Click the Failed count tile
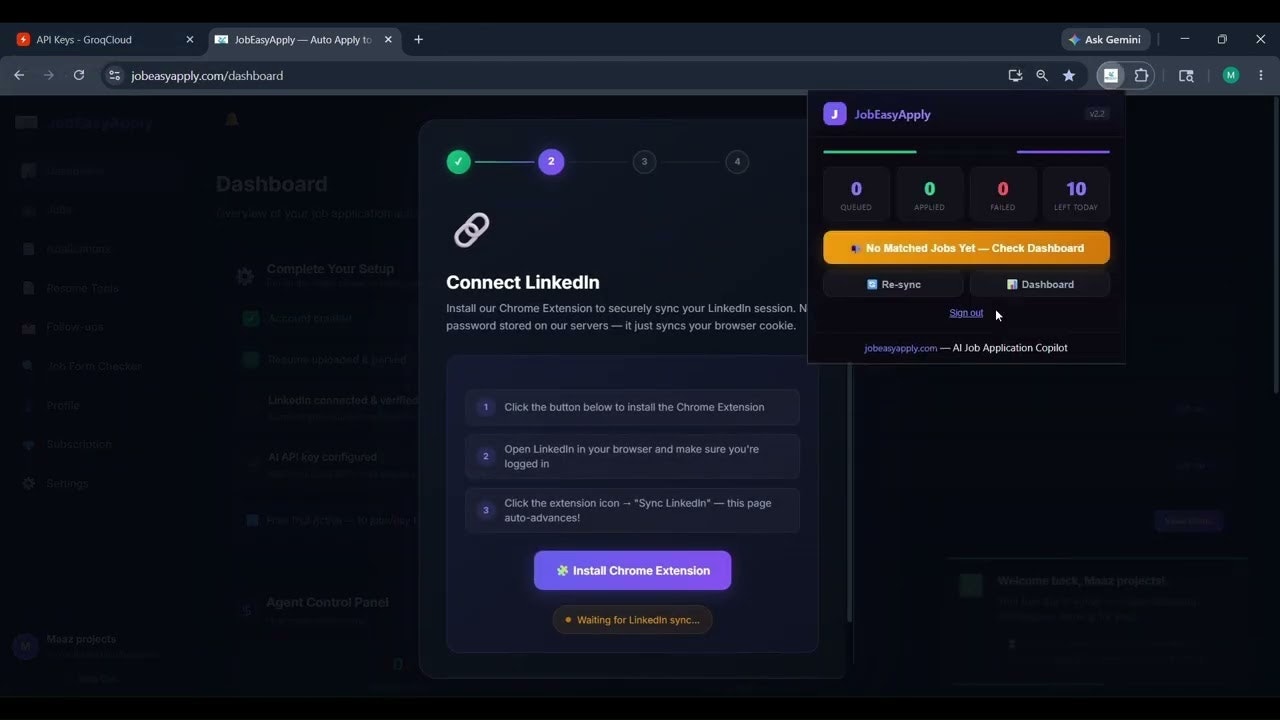 point(1003,194)
